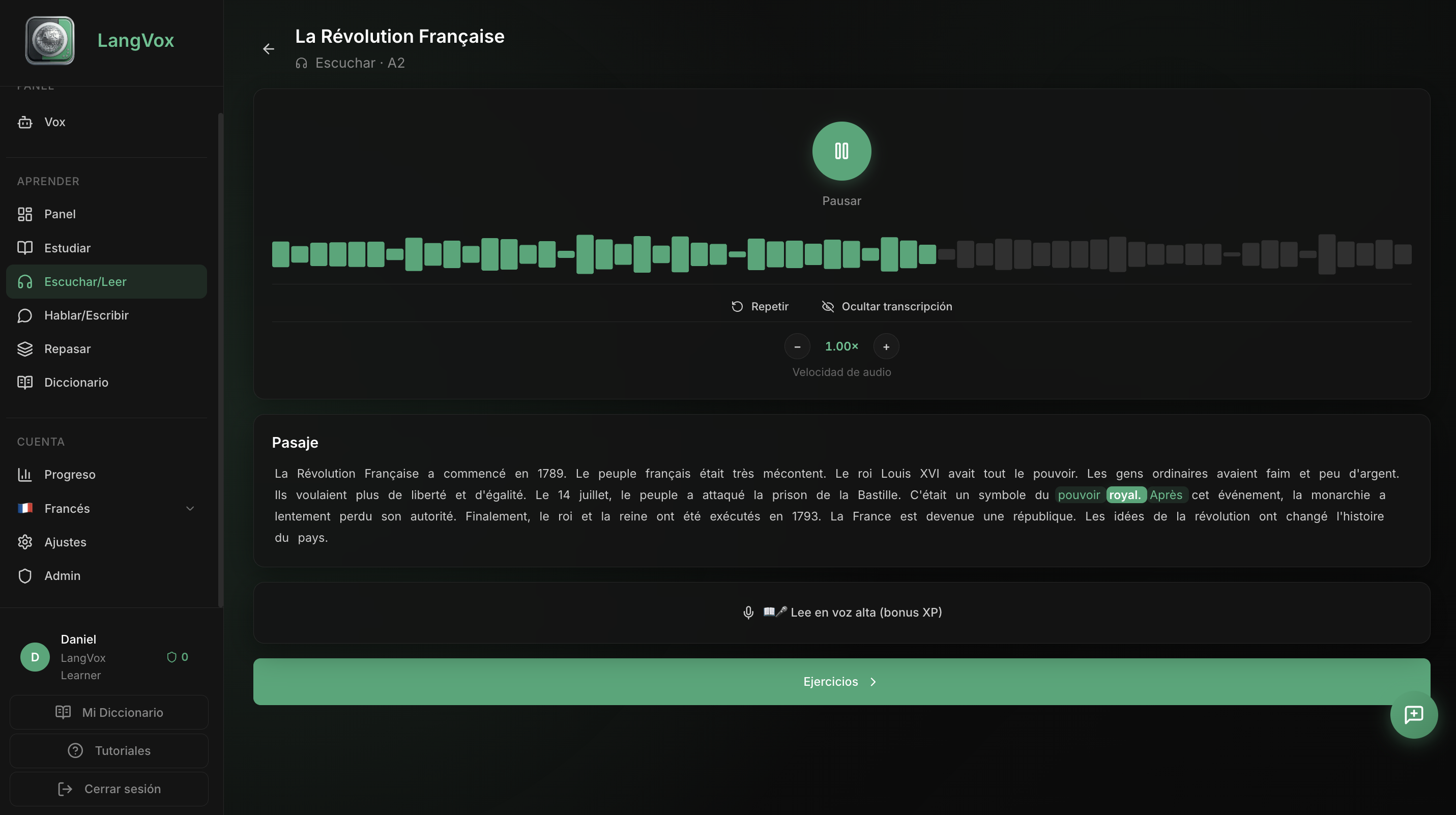Click the Vox robot icon
This screenshot has width=1456, height=815.
tap(25, 122)
